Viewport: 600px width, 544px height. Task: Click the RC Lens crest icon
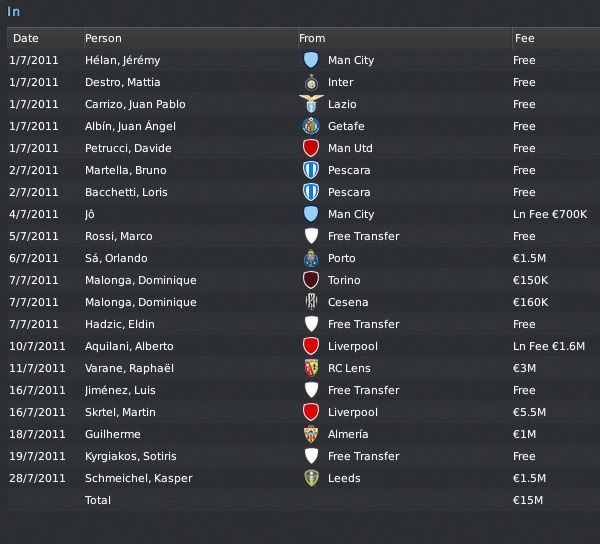(310, 368)
